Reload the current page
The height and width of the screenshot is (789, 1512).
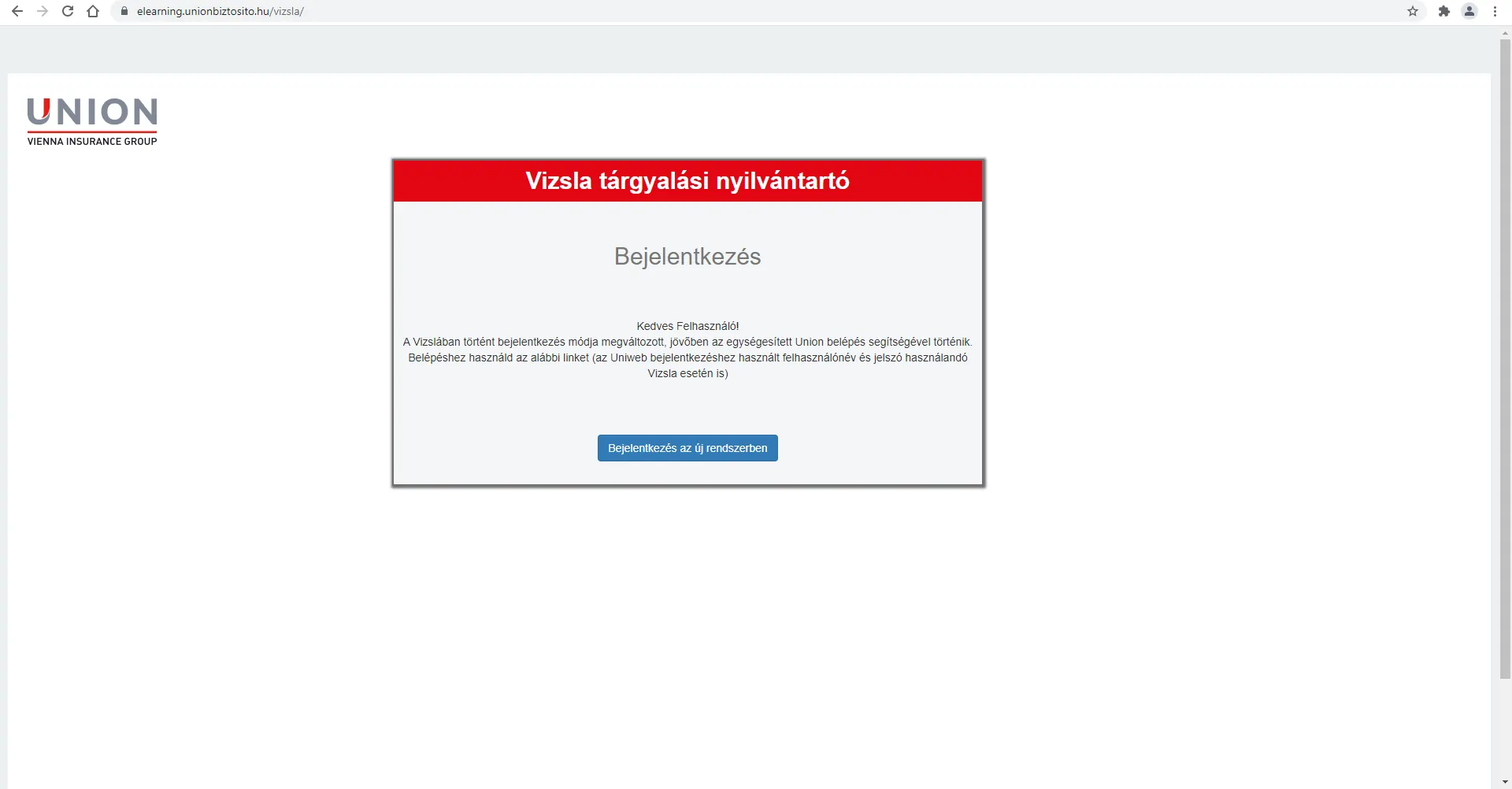tap(68, 11)
